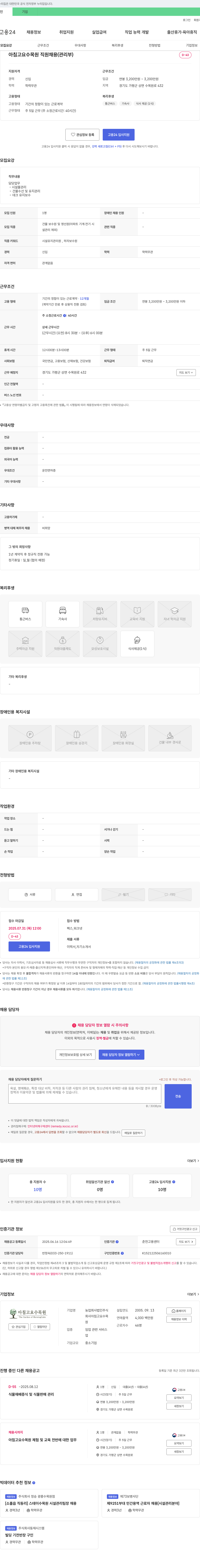Image resolution: width=200 pixels, height=1568 pixels.
Task: Click the 장애인용 화장실 icon
Action: point(123,738)
